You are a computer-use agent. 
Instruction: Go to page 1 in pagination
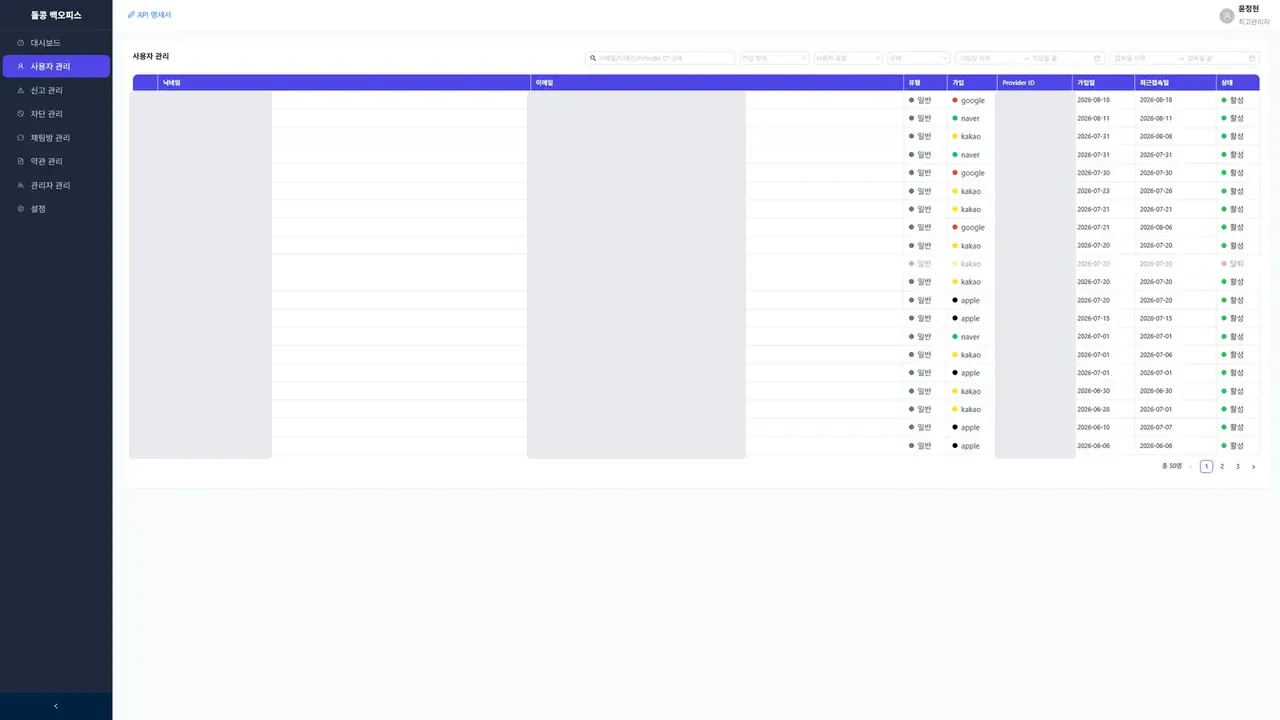1206,466
